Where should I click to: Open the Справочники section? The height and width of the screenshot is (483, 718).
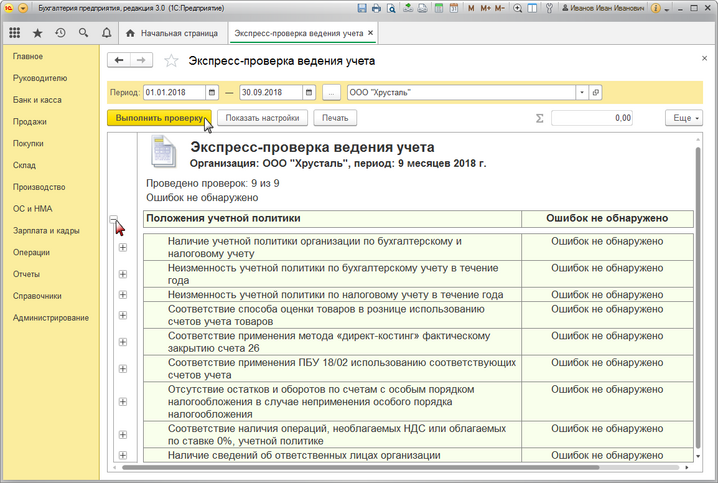(x=37, y=296)
